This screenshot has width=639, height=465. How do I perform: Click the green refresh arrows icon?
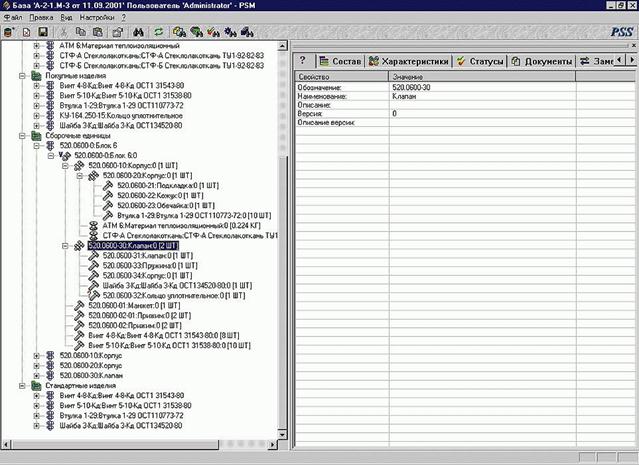coord(158,32)
